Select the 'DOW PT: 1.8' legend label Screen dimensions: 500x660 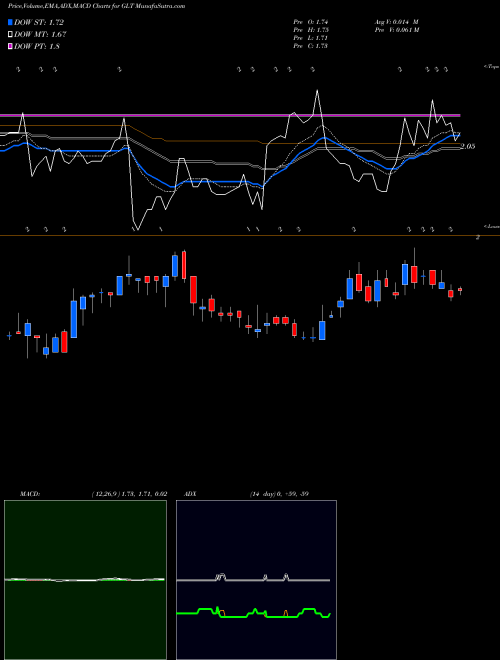[x=37, y=46]
